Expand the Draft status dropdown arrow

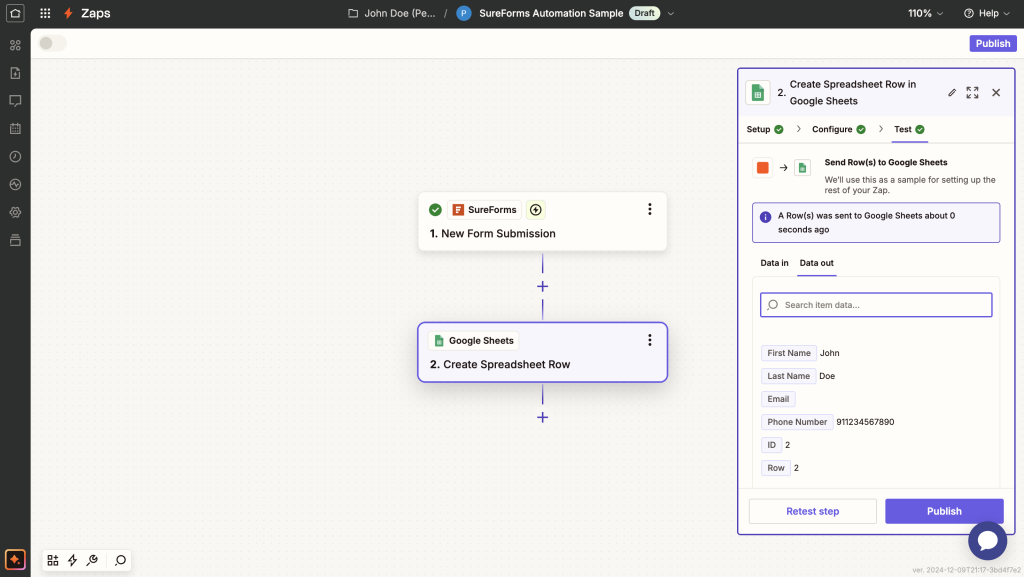click(671, 14)
